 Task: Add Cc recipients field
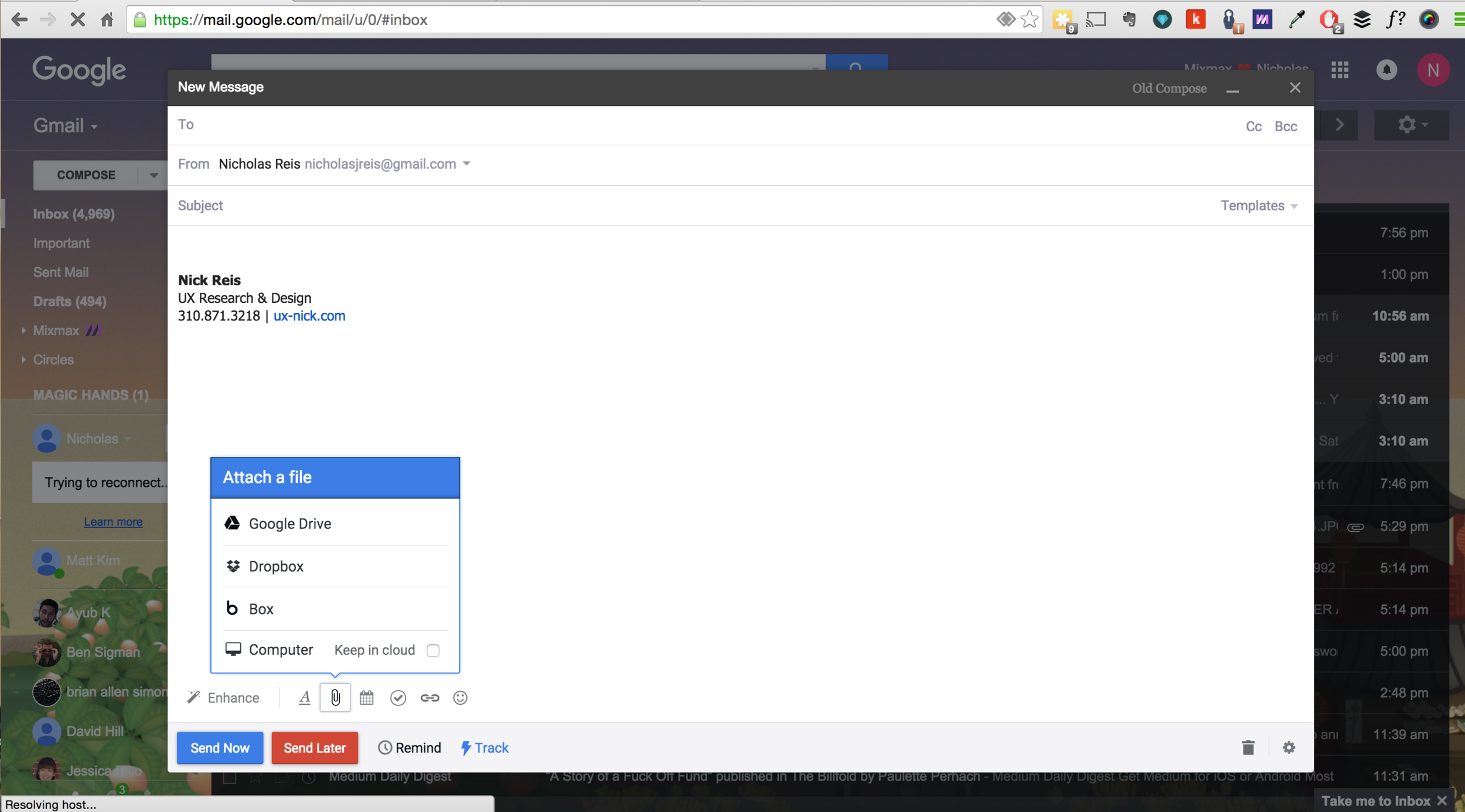point(1253,127)
